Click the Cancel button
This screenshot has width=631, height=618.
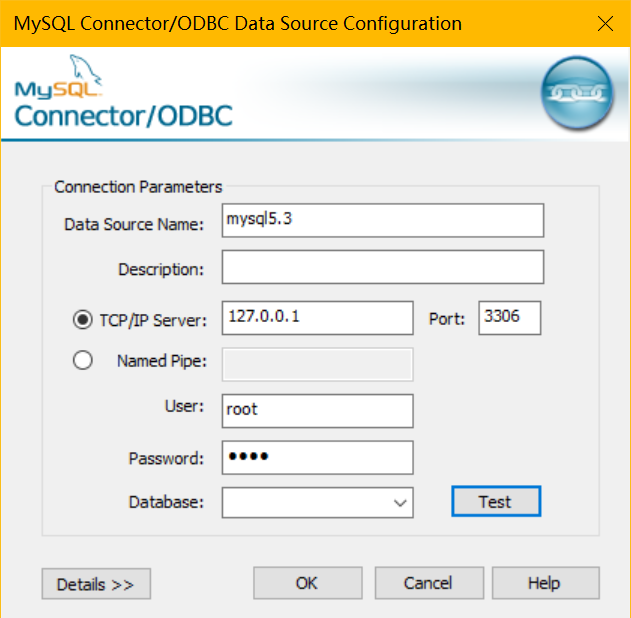click(428, 583)
